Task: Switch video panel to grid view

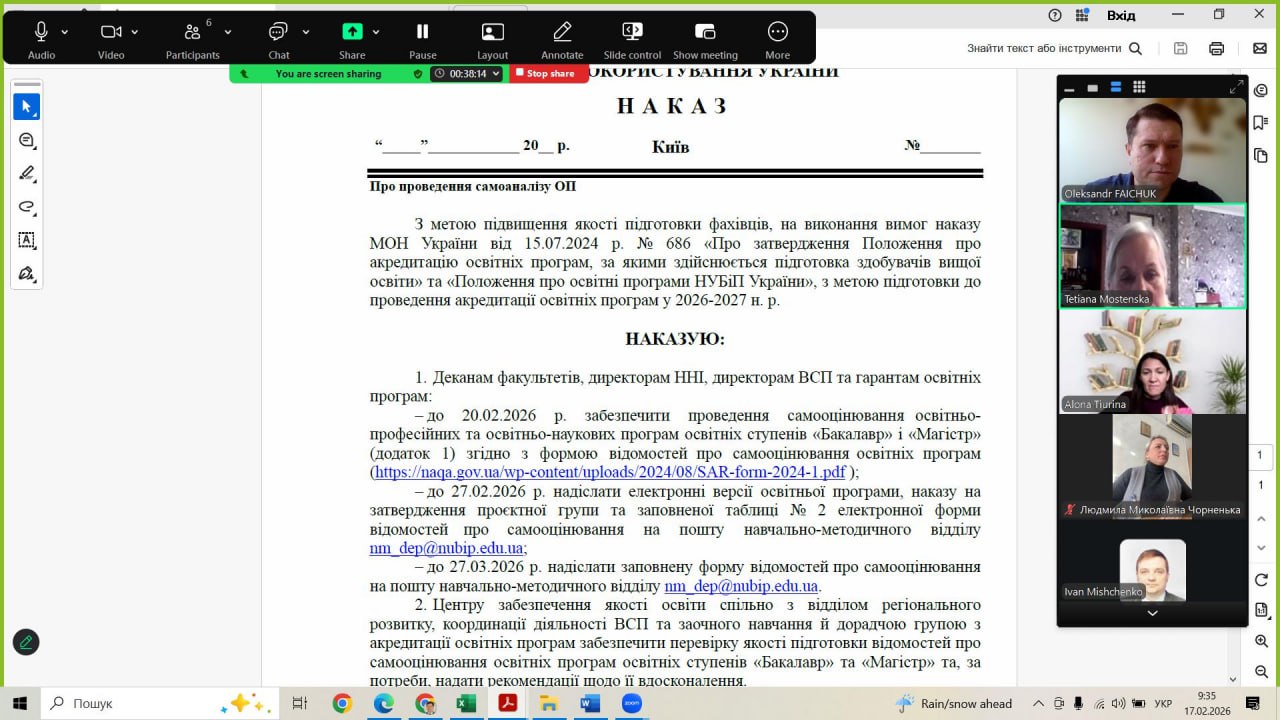Action: (x=1139, y=88)
